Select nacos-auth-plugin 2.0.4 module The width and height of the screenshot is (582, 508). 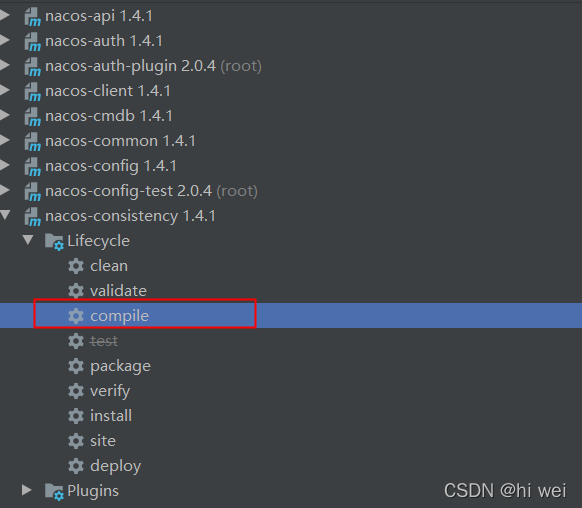pyautogui.click(x=153, y=66)
